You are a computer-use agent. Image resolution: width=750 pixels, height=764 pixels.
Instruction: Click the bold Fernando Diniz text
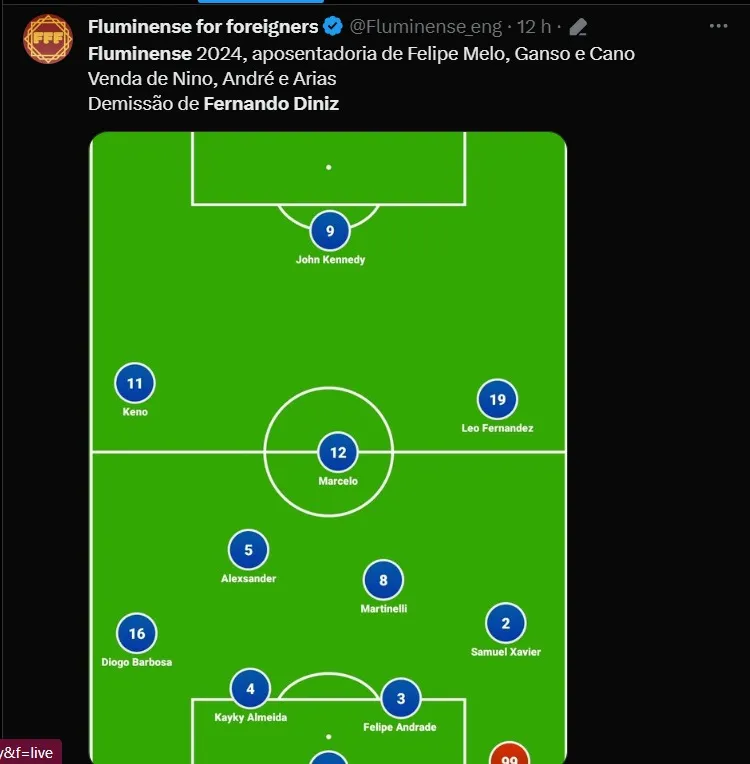[x=271, y=103]
